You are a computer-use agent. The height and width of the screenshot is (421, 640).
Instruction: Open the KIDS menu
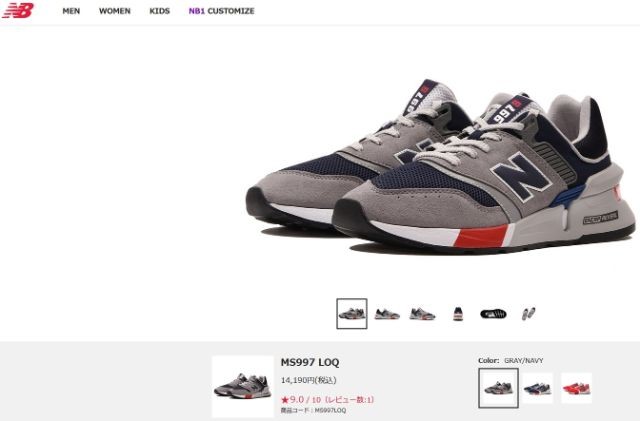(x=160, y=11)
